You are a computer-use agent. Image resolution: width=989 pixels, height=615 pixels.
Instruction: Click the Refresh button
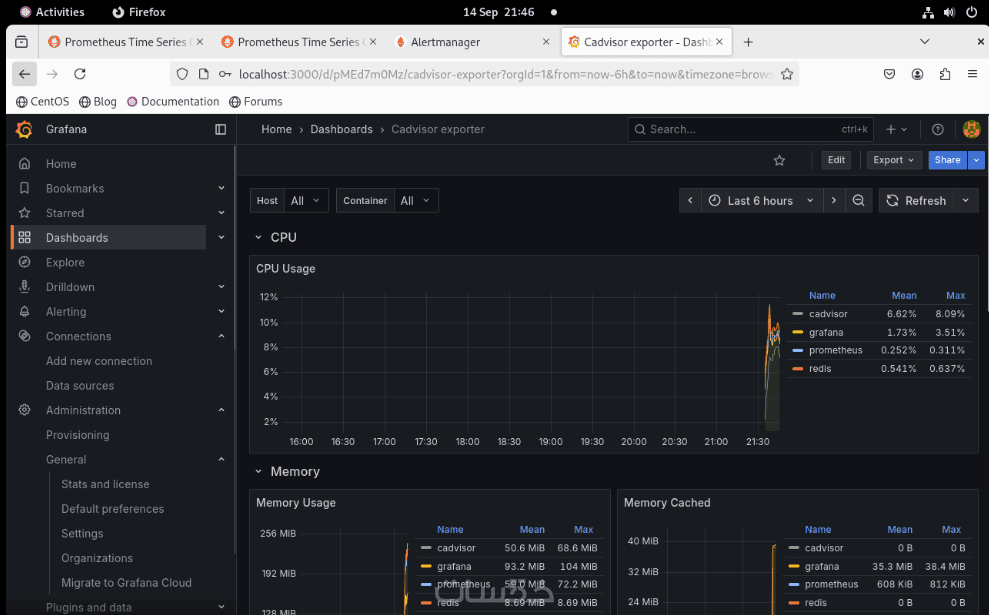tap(918, 201)
